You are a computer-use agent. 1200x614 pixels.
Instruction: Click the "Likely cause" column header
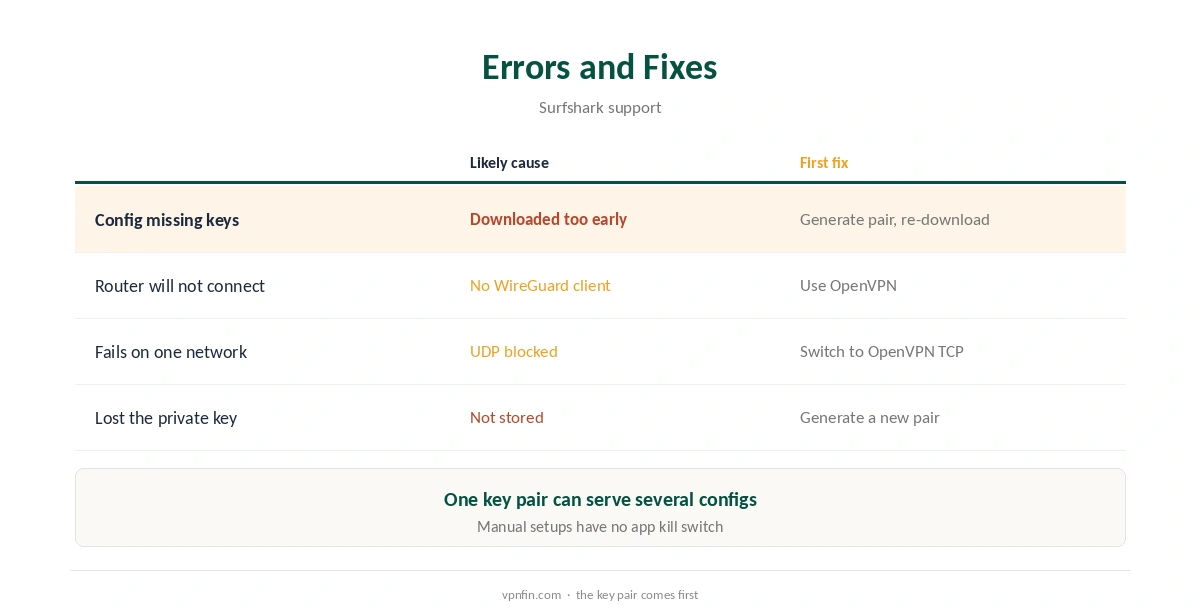coord(509,163)
